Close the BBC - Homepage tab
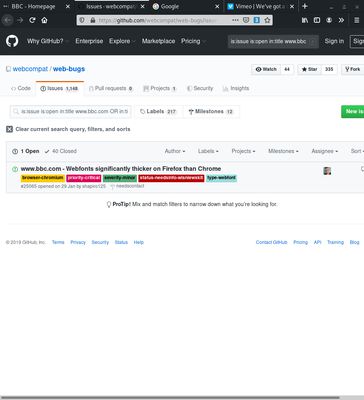Viewport: 364px width, 400px height. point(68,7)
